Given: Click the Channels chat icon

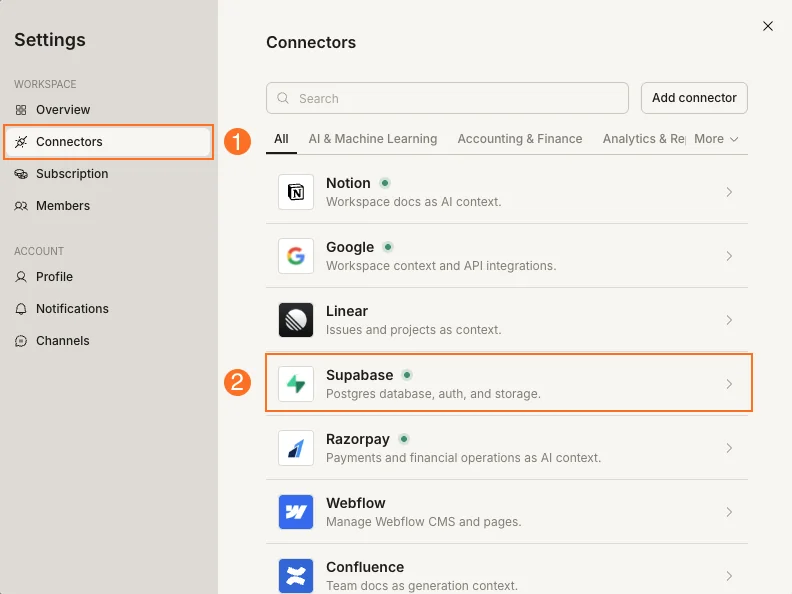Looking at the screenshot, I should click(x=21, y=341).
